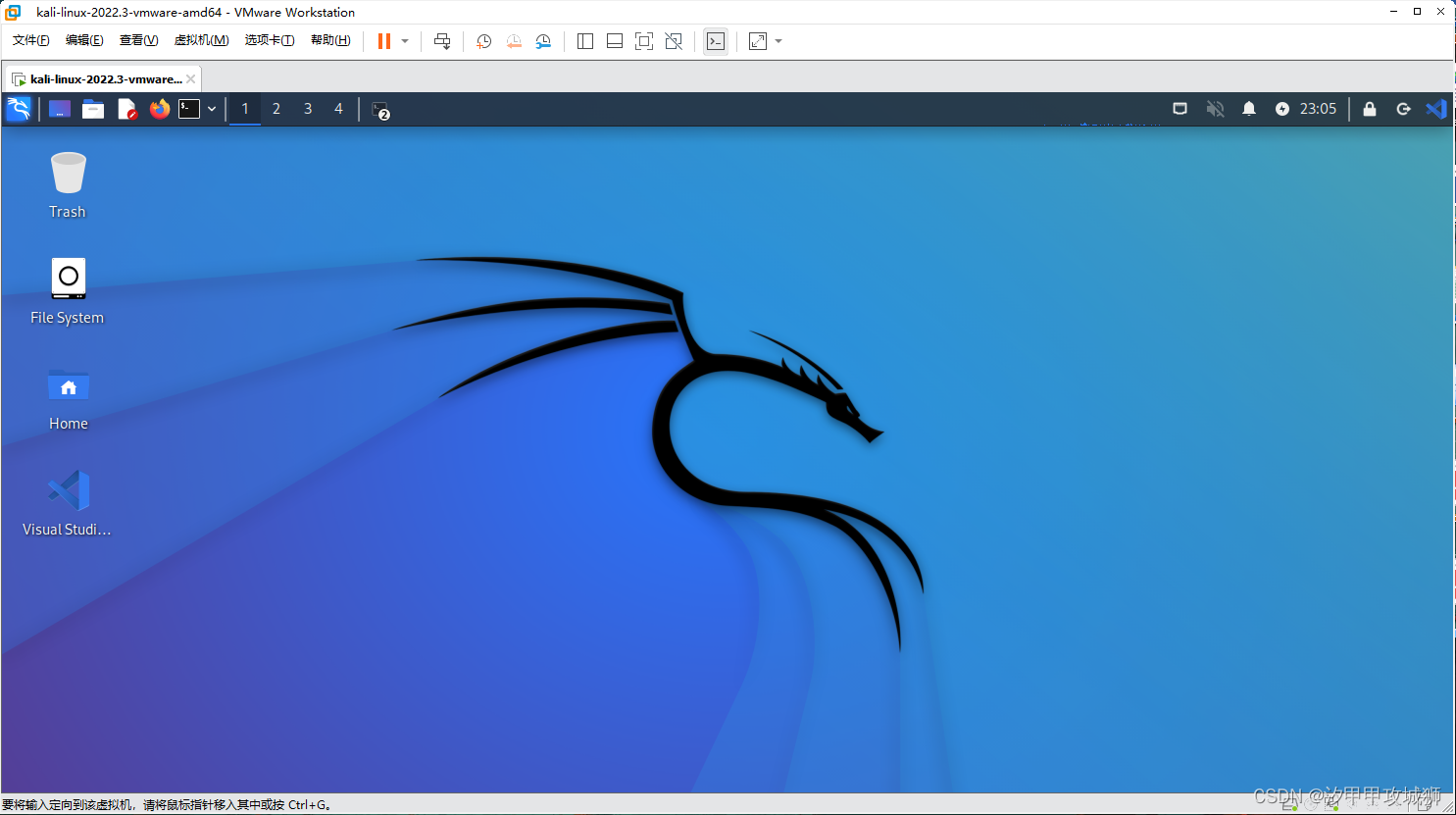Click the show desktop panel icon

(60, 109)
